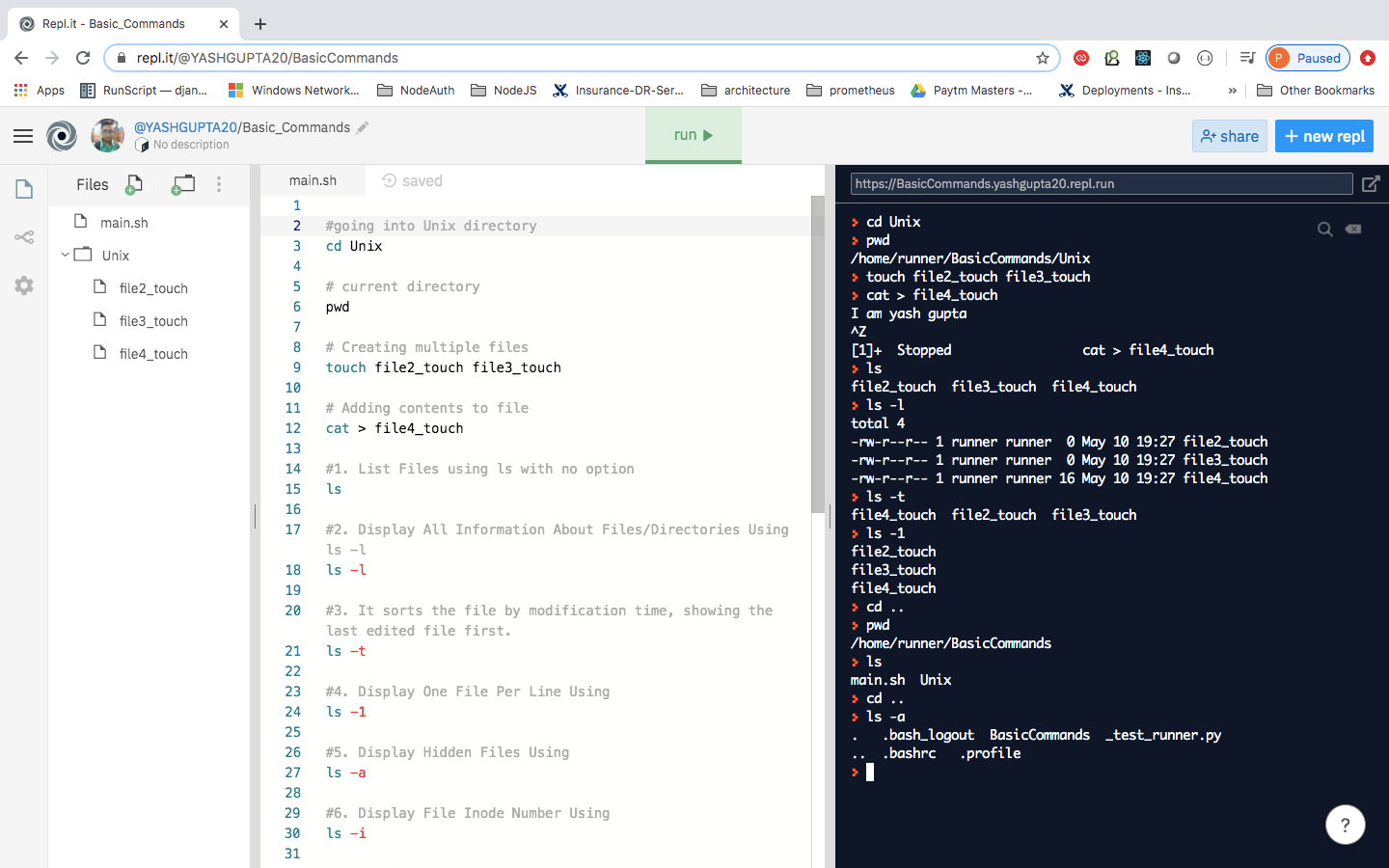The height and width of the screenshot is (868, 1389).
Task: Click the React DevTools extension icon
Action: [x=1143, y=58]
